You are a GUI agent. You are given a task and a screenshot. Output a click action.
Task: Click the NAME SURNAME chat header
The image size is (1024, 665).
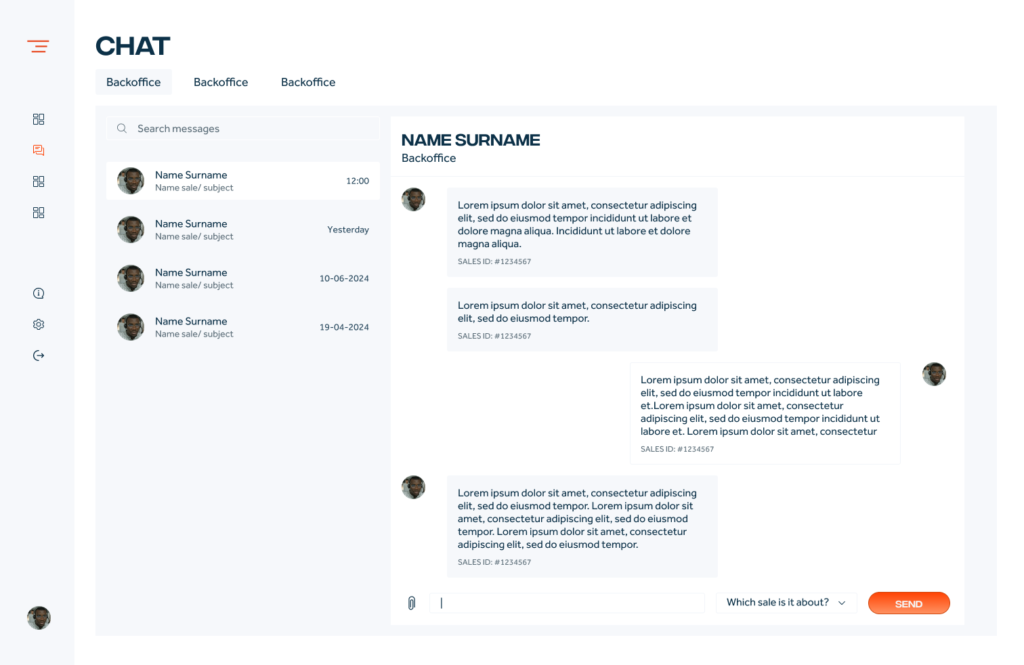[x=470, y=140]
